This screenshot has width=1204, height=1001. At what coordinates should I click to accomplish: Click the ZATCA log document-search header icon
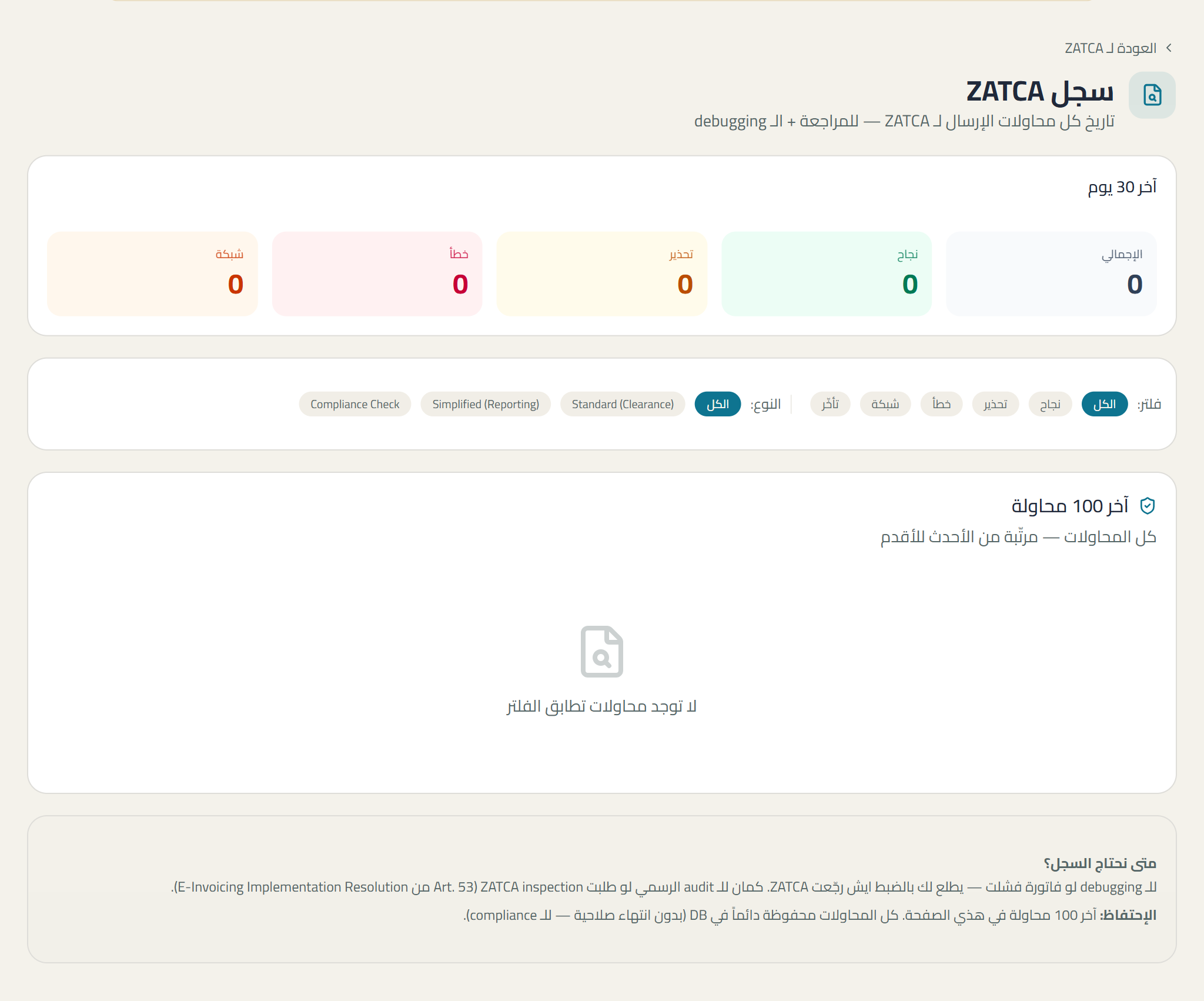(x=1152, y=95)
